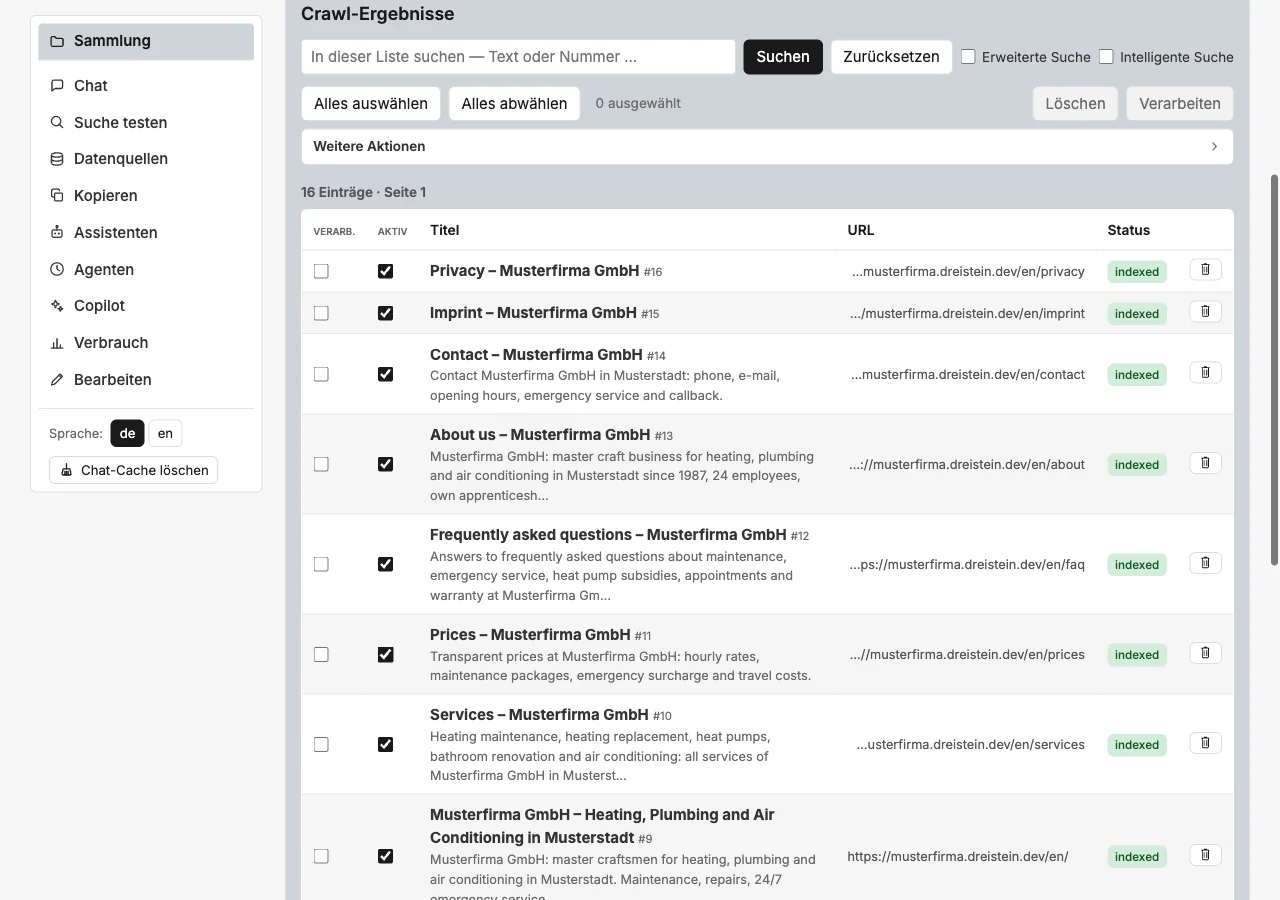Click the Suchen button
1280x900 pixels.
coord(783,57)
